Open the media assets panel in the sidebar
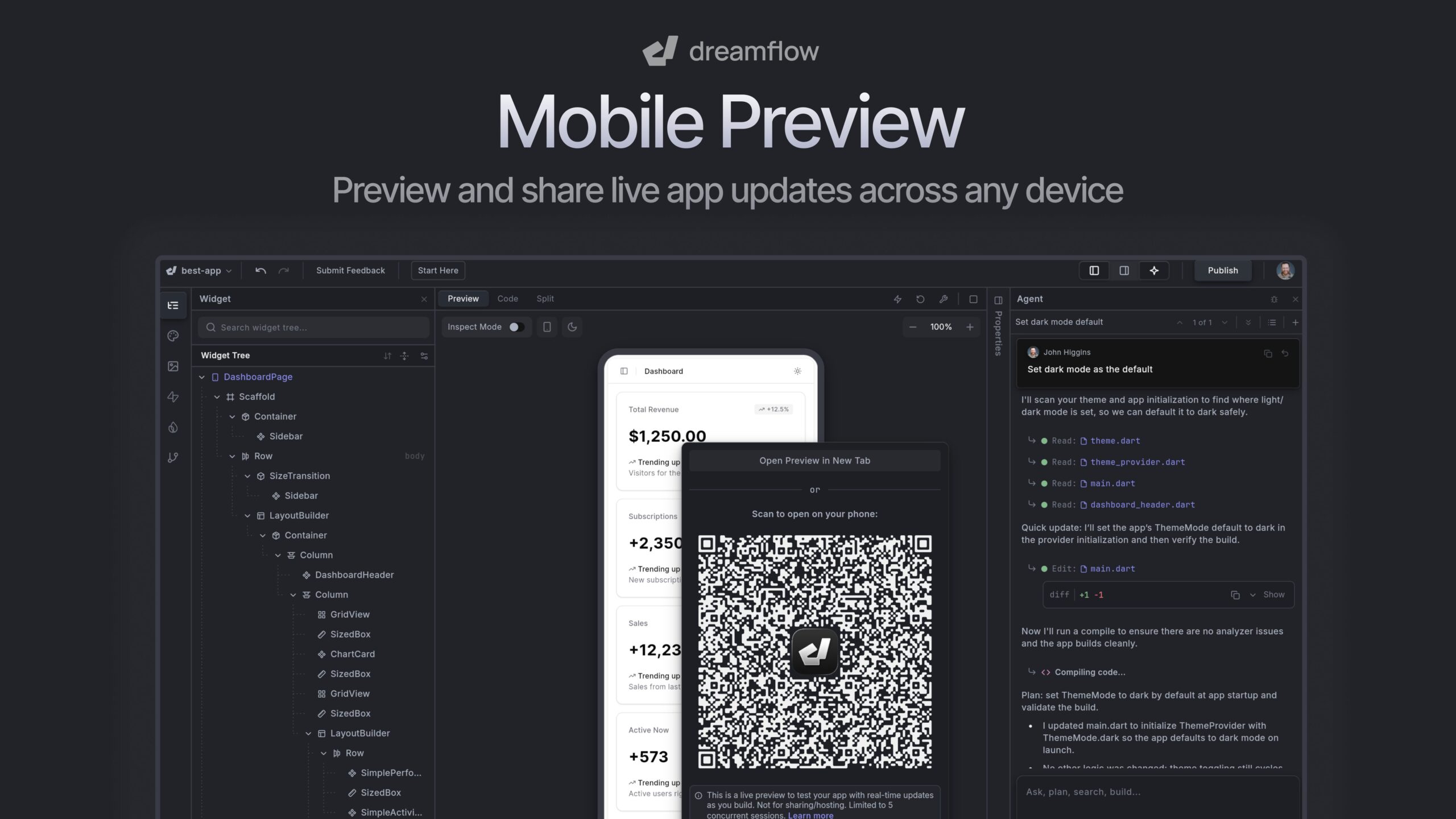1456x819 pixels. 173,367
